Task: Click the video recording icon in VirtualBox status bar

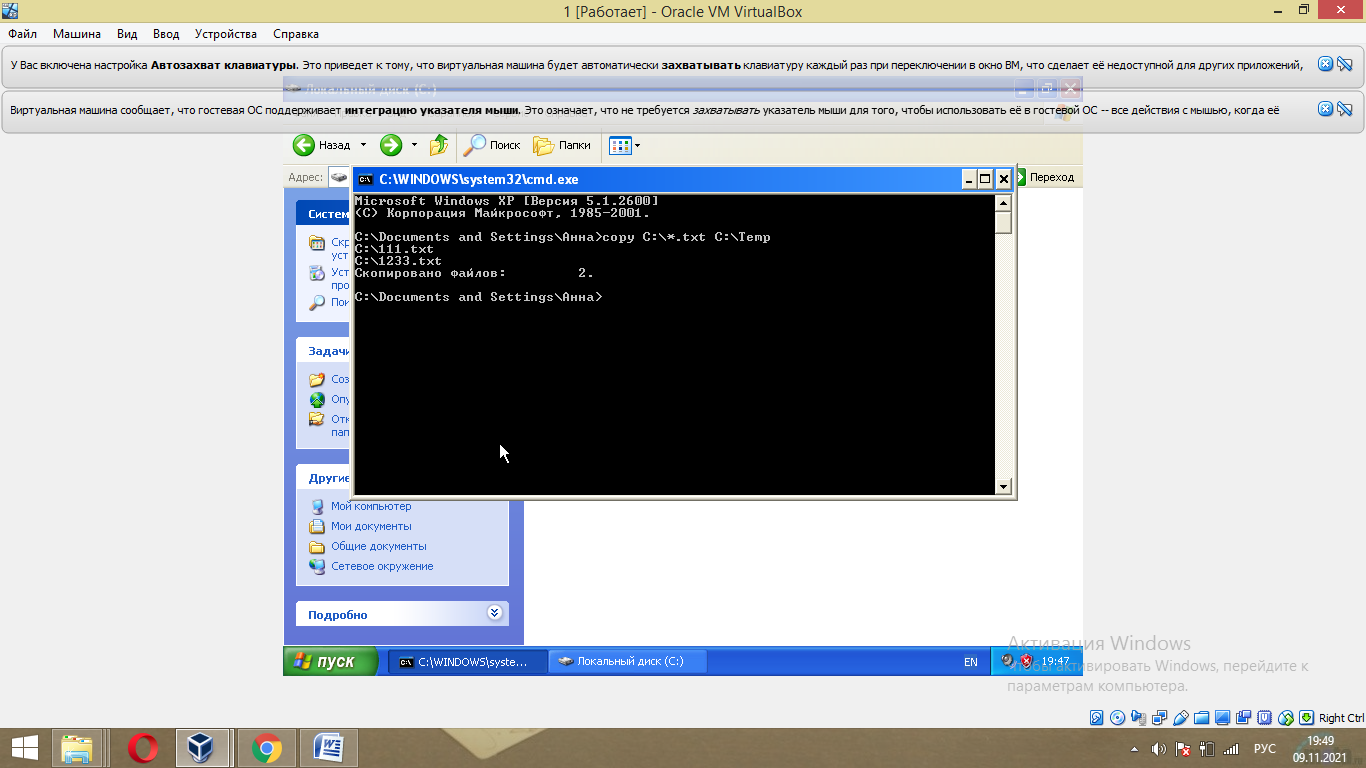Action: (1243, 718)
